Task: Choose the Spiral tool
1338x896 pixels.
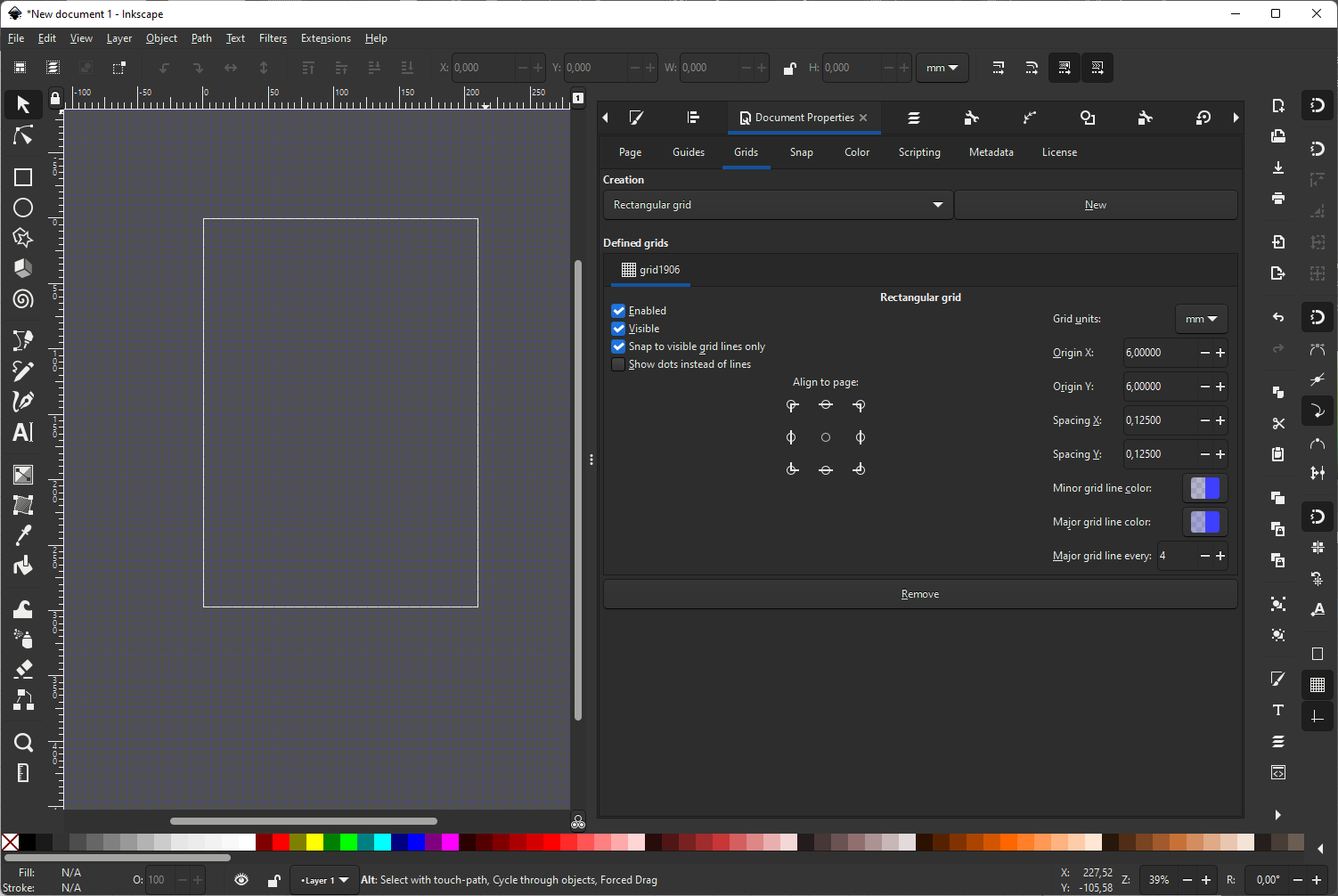Action: 22,299
